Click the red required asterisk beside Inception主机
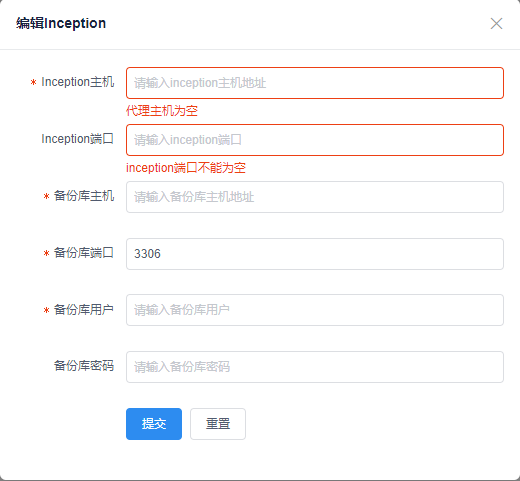The height and width of the screenshot is (481, 520). (x=33, y=82)
